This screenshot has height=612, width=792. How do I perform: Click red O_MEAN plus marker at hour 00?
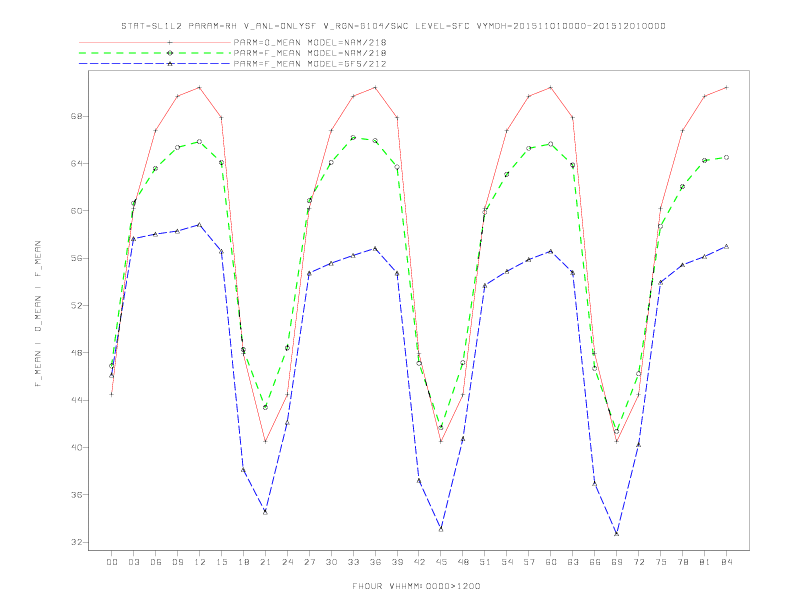tap(112, 394)
